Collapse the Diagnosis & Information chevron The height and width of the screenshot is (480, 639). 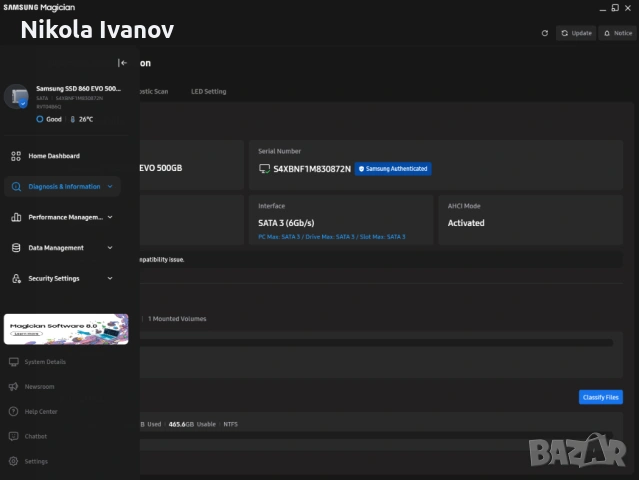click(x=111, y=186)
